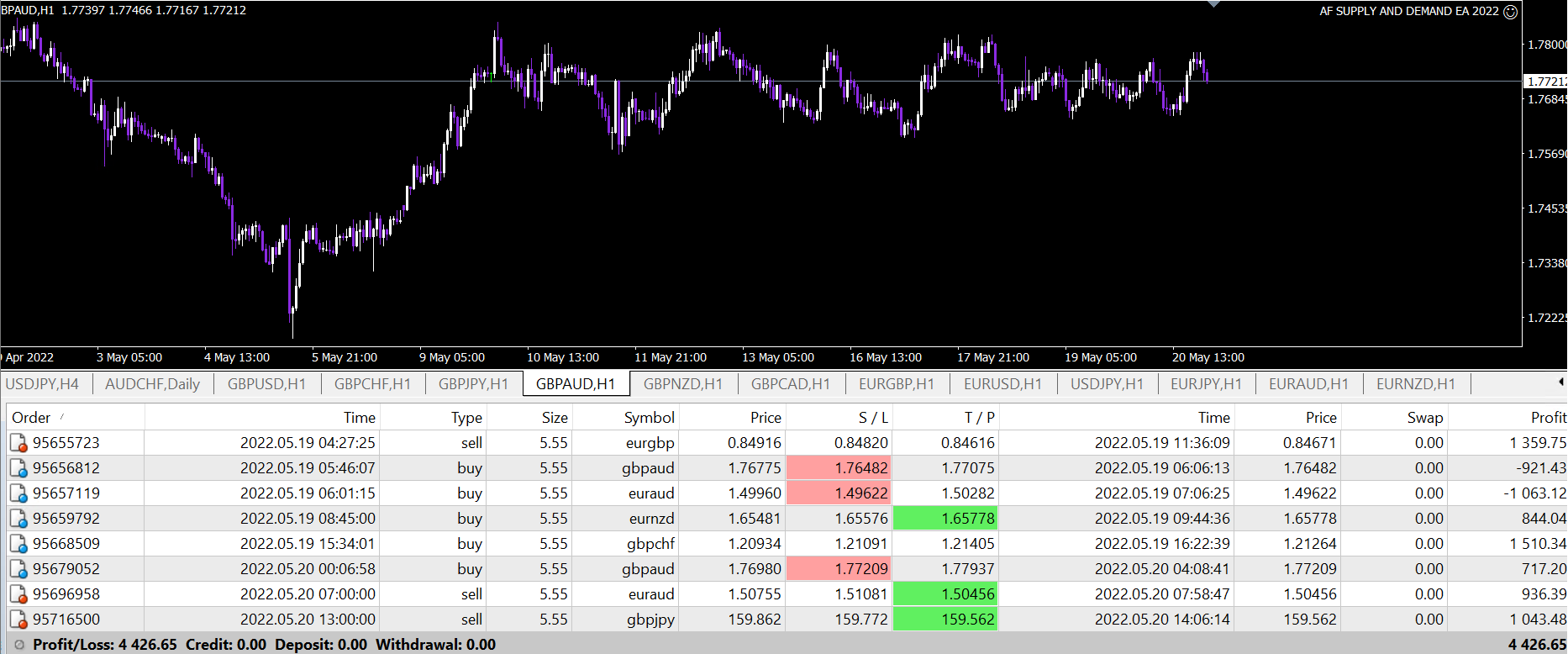Viewport: 1568px width, 654px height.
Task: Click the current price label 1.77212 on axis
Action: tap(1544, 82)
